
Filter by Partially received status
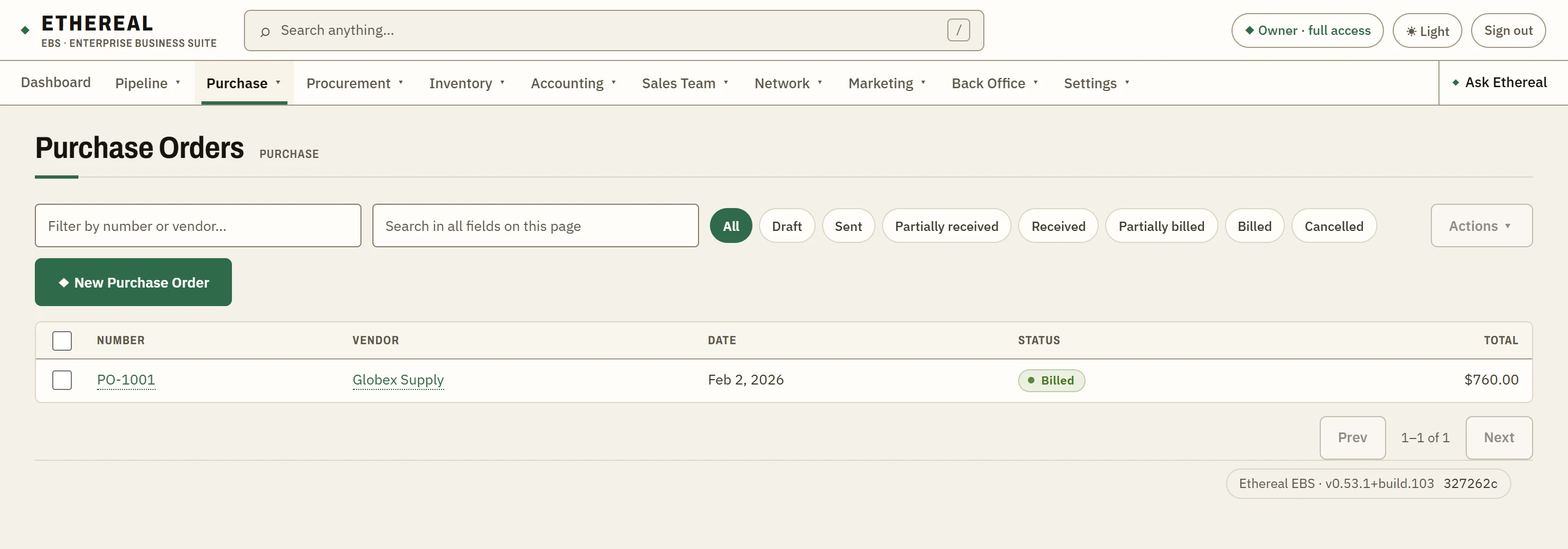coord(946,226)
